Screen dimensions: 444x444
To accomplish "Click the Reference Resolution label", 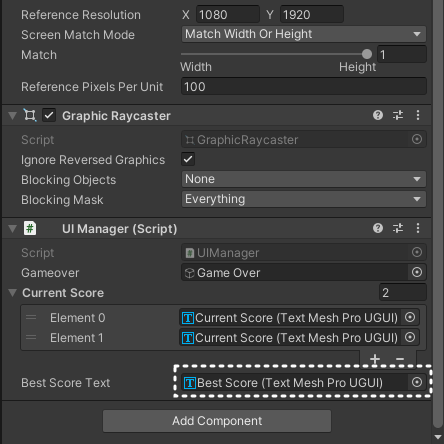I will pyautogui.click(x=81, y=15).
